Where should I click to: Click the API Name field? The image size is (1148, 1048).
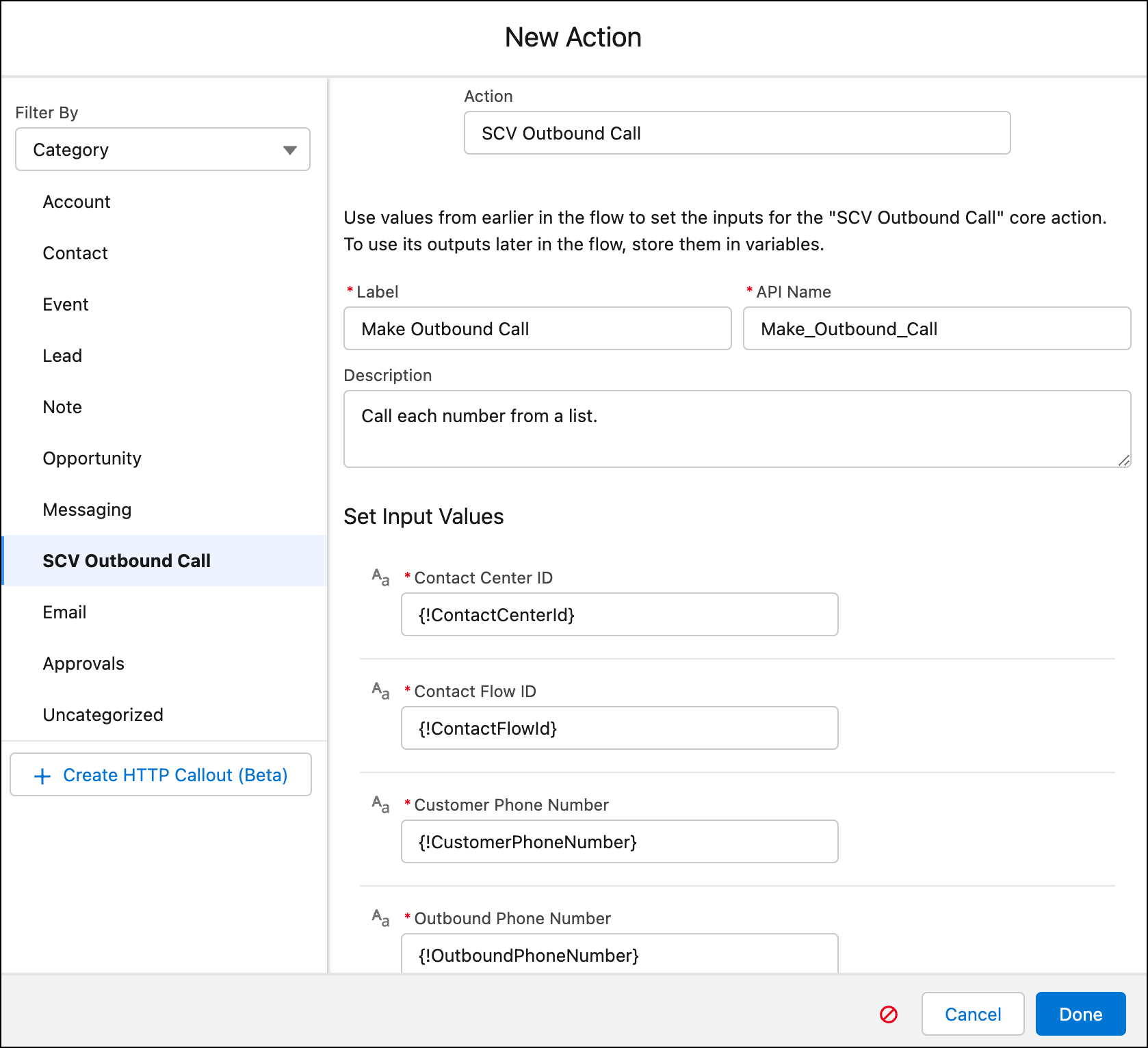tap(937, 329)
